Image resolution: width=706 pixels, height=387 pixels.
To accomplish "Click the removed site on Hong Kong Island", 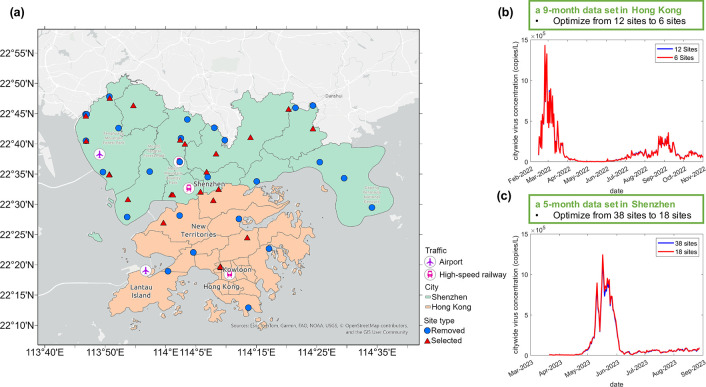I will (x=248, y=308).
